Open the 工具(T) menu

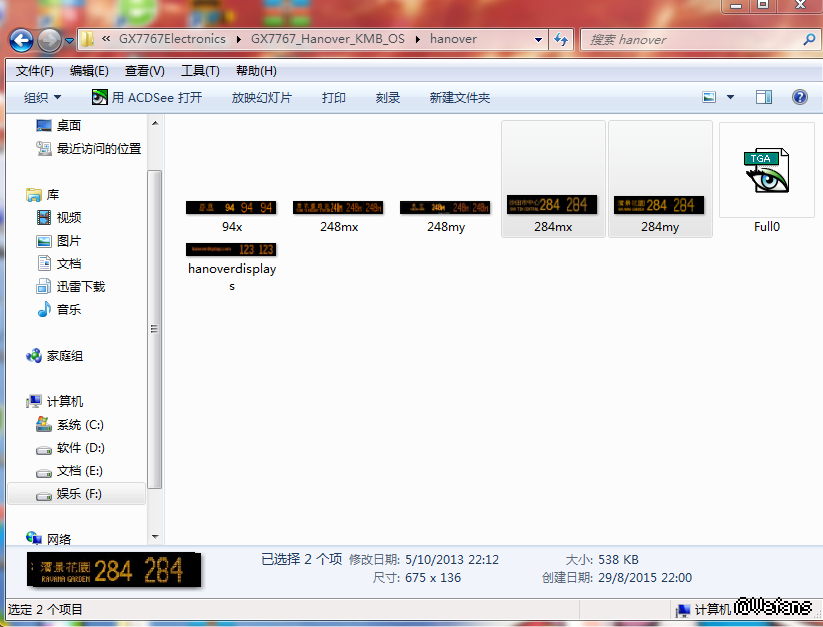(200, 71)
